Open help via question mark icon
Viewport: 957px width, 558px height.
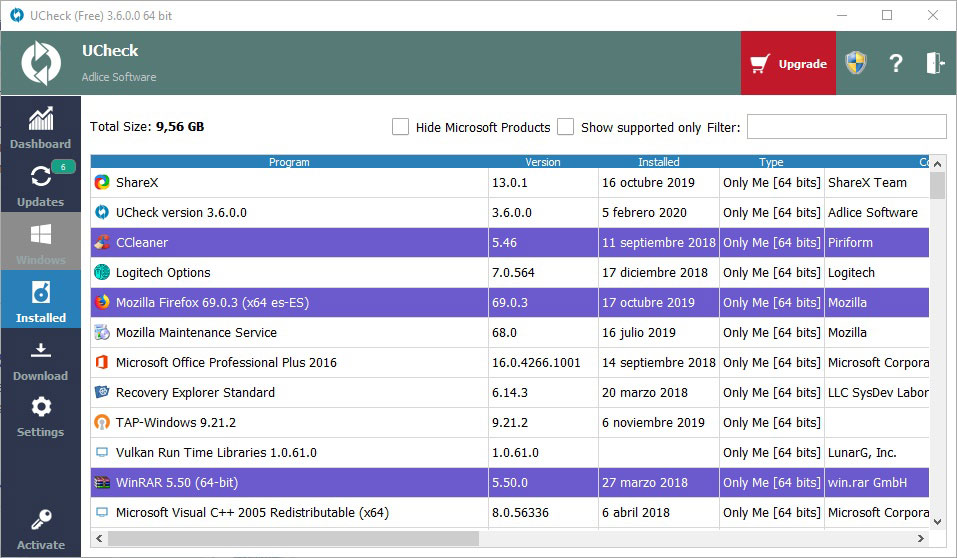pyautogui.click(x=895, y=63)
